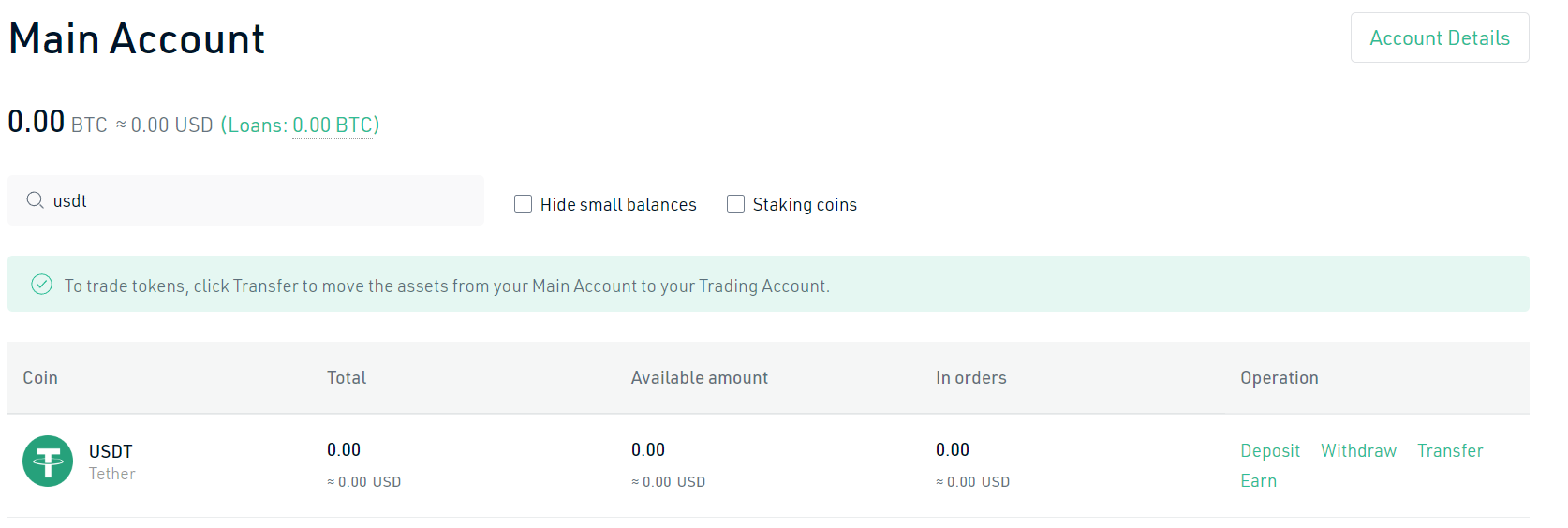Open Transfer for USDT
The image size is (1568, 528).
pyautogui.click(x=1450, y=450)
